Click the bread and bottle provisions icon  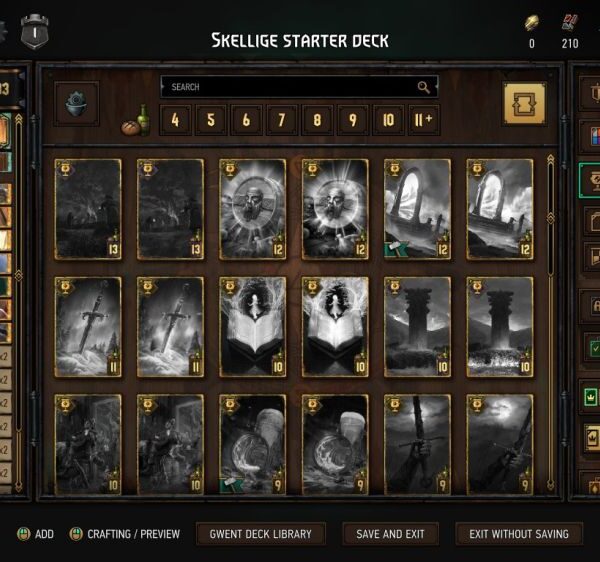pyautogui.click(x=135, y=120)
